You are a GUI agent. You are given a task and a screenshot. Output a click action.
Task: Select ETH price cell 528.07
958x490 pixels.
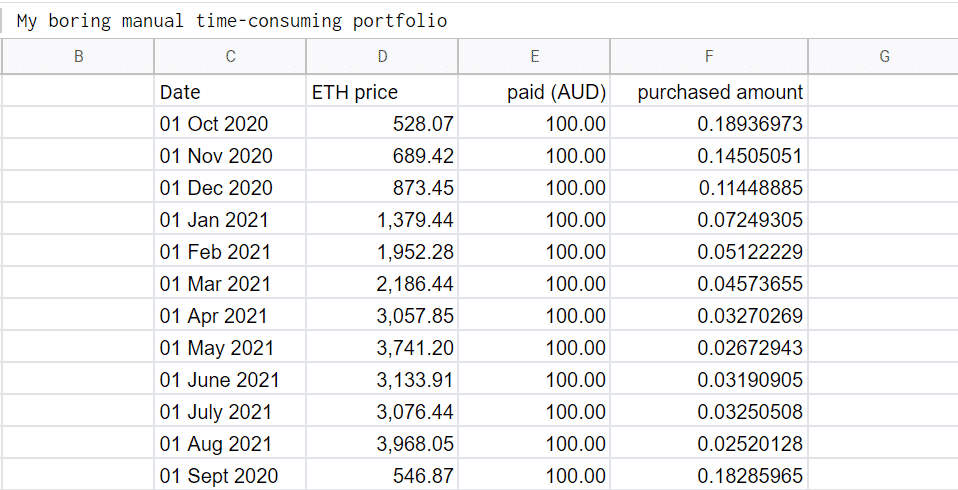click(x=382, y=124)
